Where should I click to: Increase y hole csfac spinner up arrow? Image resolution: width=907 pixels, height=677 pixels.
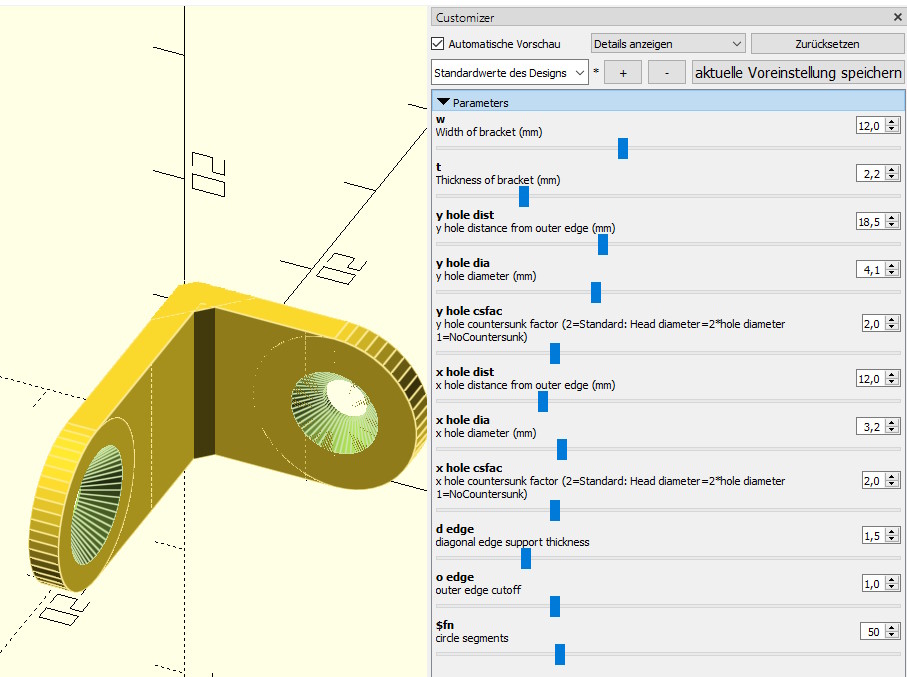point(893,320)
